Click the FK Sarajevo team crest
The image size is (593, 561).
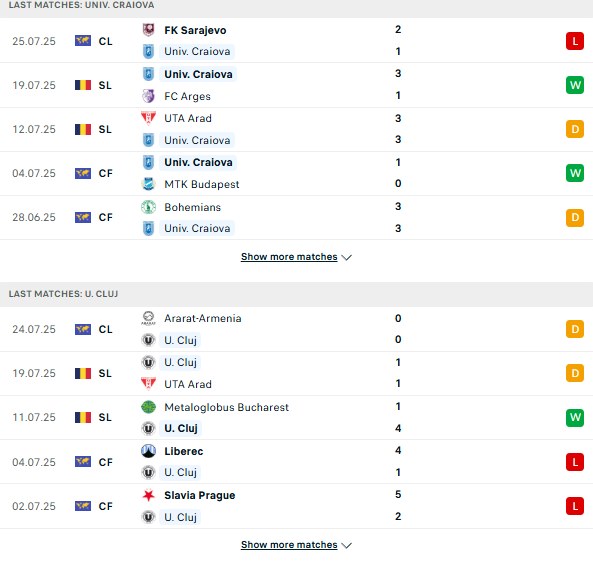[148, 30]
